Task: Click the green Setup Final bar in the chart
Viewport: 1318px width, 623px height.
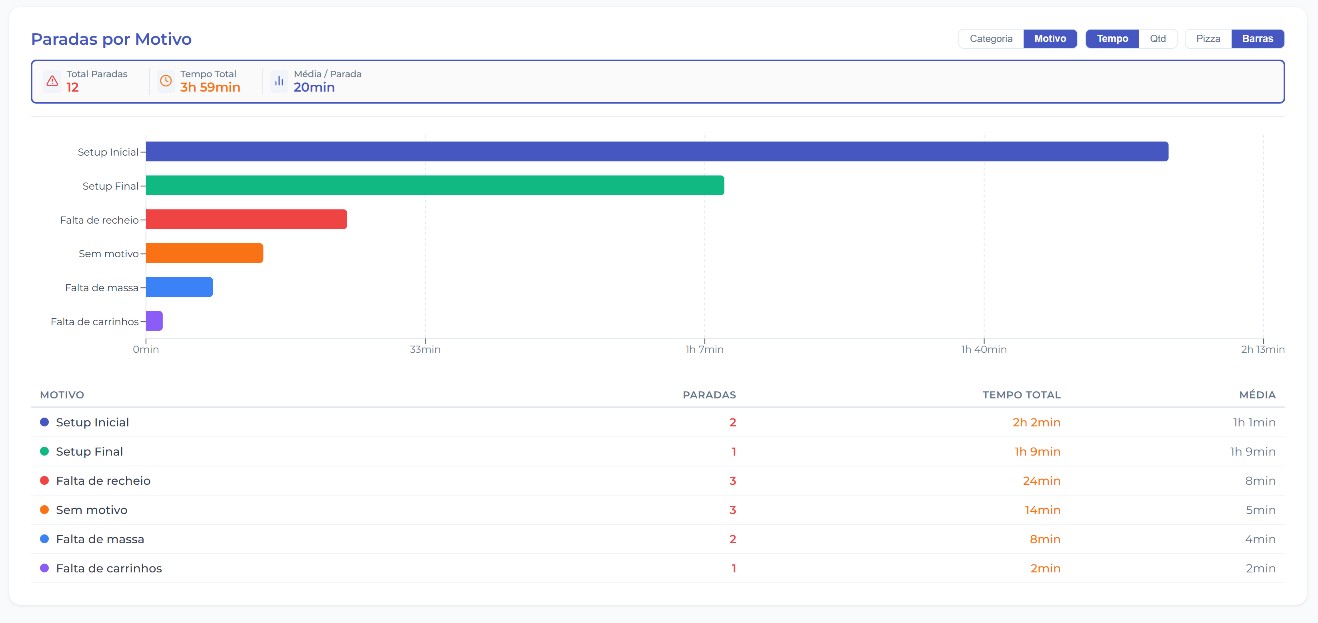Action: pyautogui.click(x=435, y=185)
